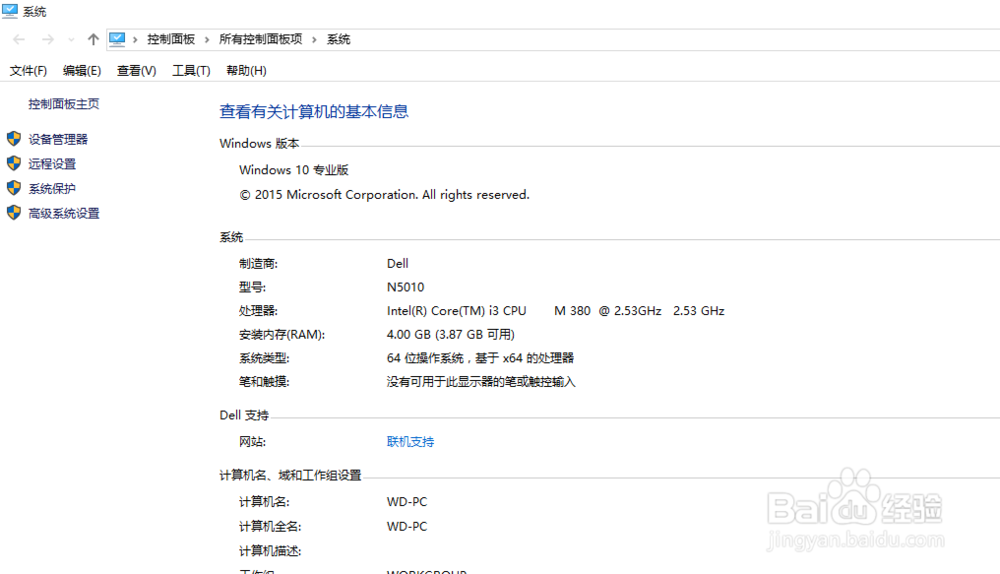Open 设备管理器 link
Image resolution: width=1000 pixels, height=574 pixels.
click(x=58, y=139)
